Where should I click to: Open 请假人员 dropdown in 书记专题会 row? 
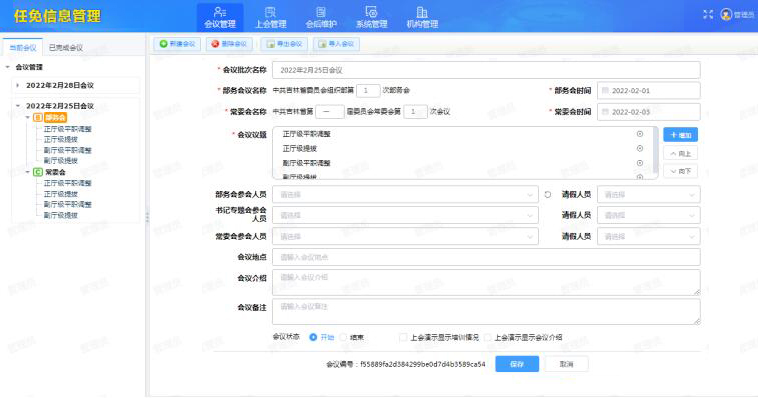click(x=649, y=215)
